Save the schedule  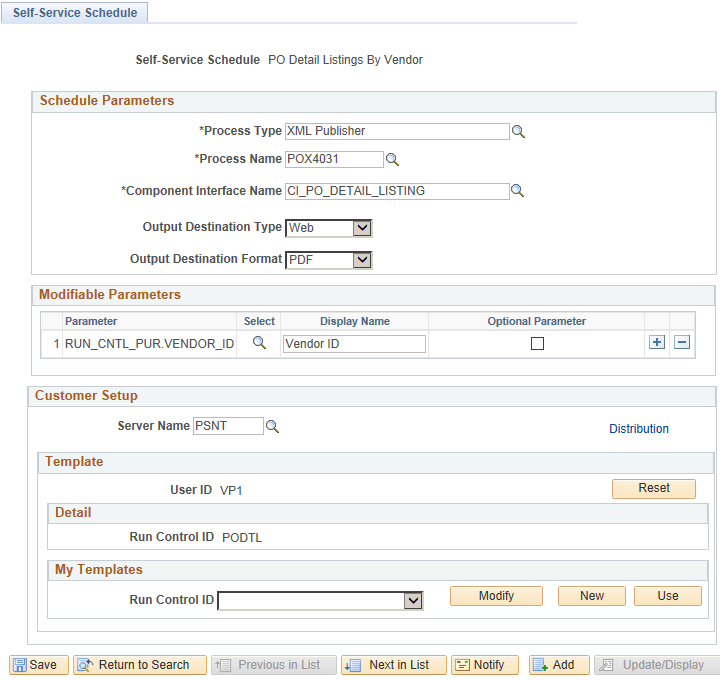coord(39,664)
